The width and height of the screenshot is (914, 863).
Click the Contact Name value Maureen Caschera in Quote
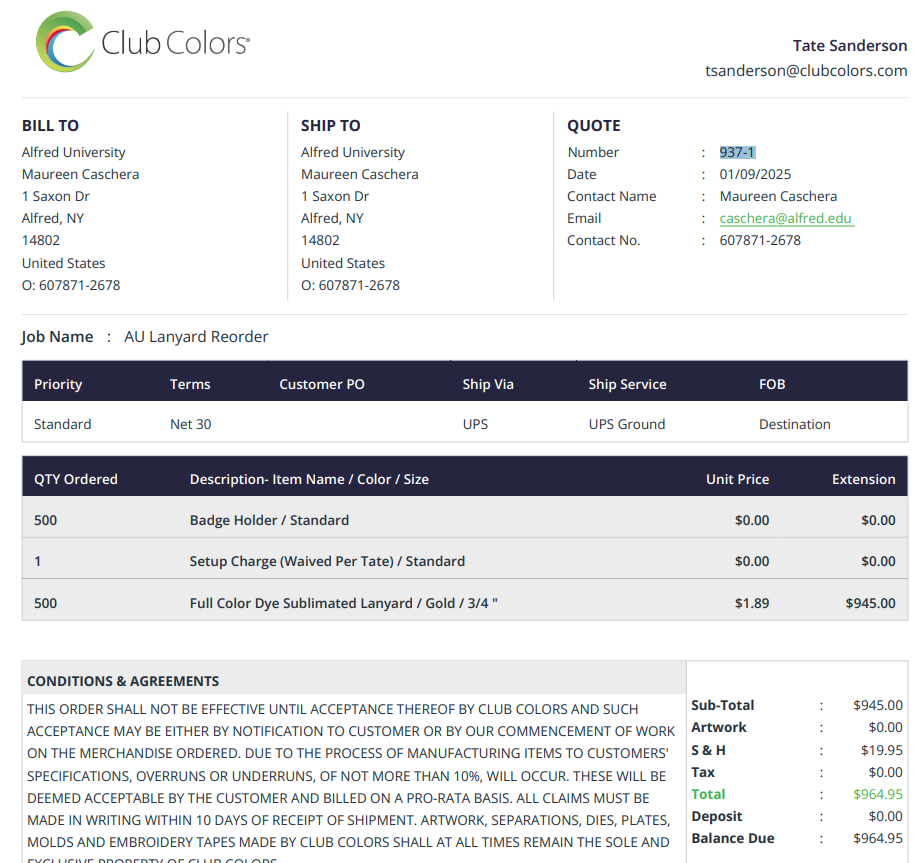coord(778,196)
